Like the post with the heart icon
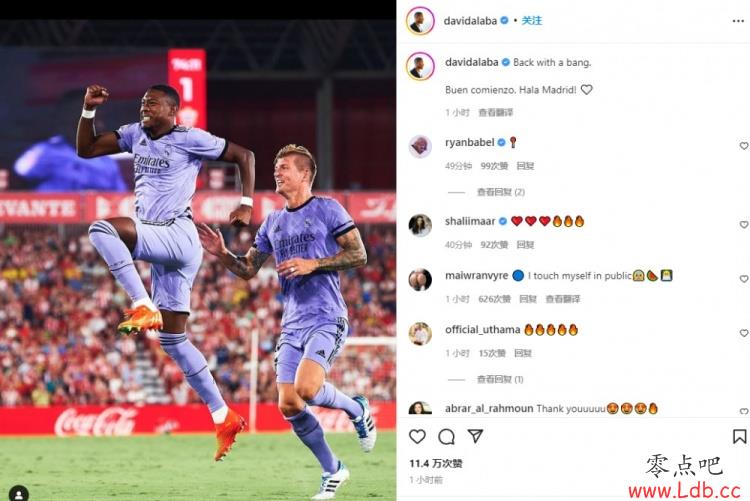 tap(417, 436)
